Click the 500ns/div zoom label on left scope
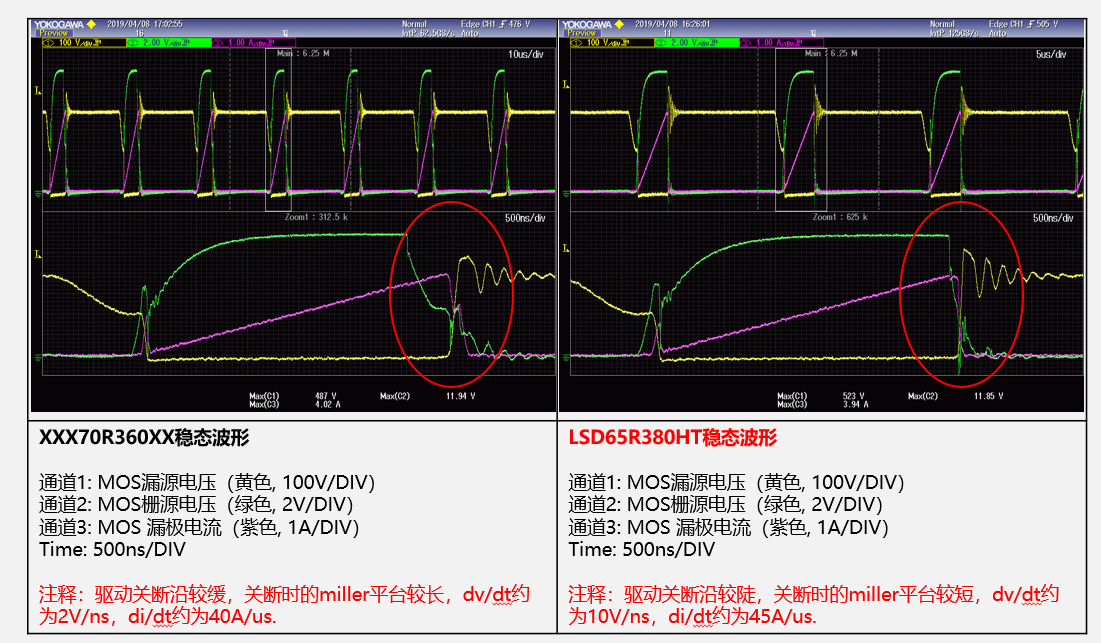This screenshot has width=1101, height=643. click(525, 218)
